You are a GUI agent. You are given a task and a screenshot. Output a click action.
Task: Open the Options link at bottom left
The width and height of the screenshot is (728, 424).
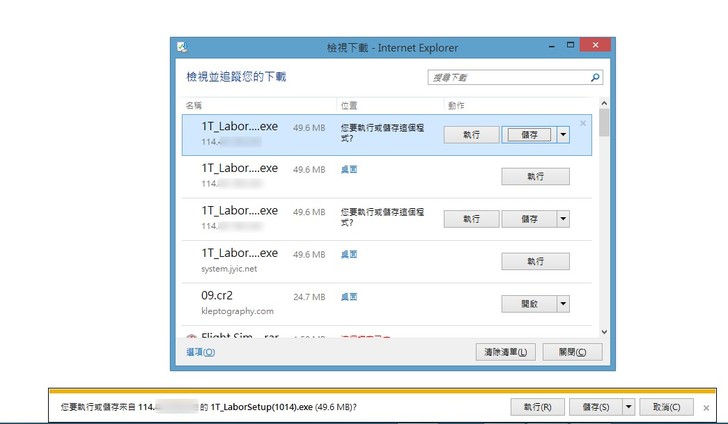pos(201,352)
